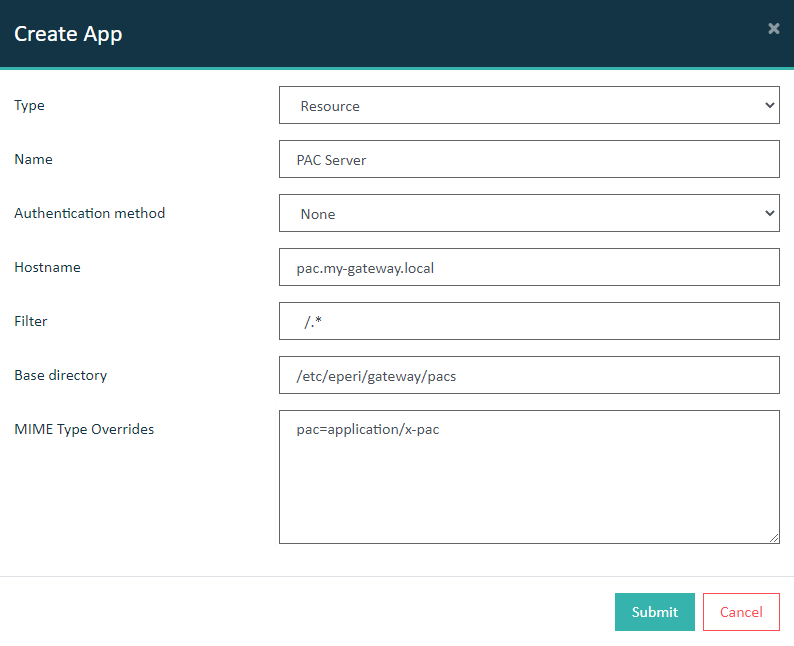The width and height of the screenshot is (794, 646).
Task: Click the MIME Type Overrides text area
Action: click(529, 477)
